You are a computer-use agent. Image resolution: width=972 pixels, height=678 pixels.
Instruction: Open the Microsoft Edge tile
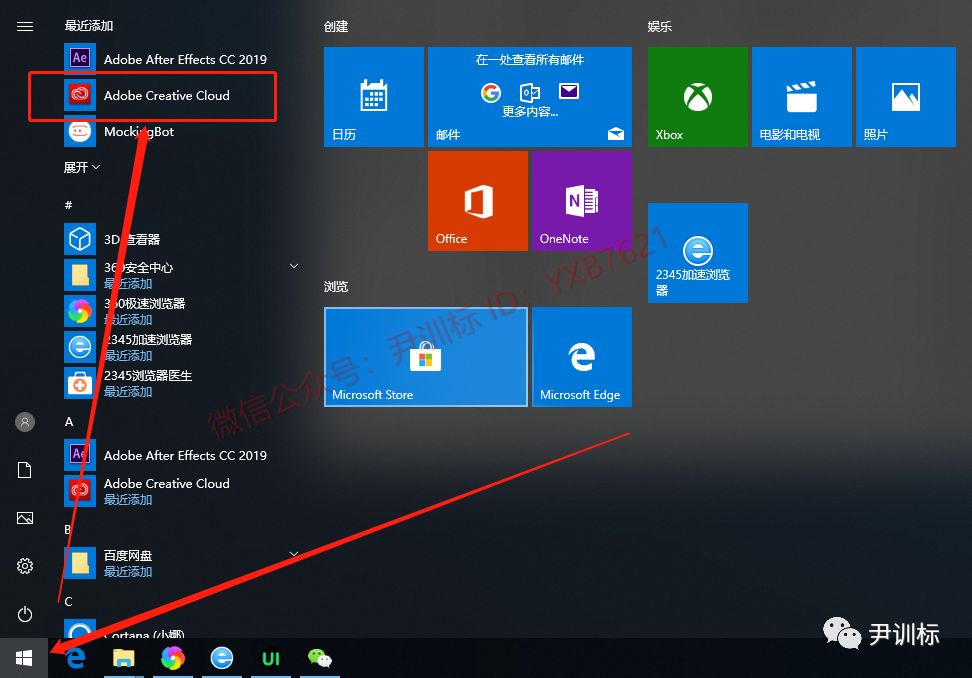click(581, 357)
